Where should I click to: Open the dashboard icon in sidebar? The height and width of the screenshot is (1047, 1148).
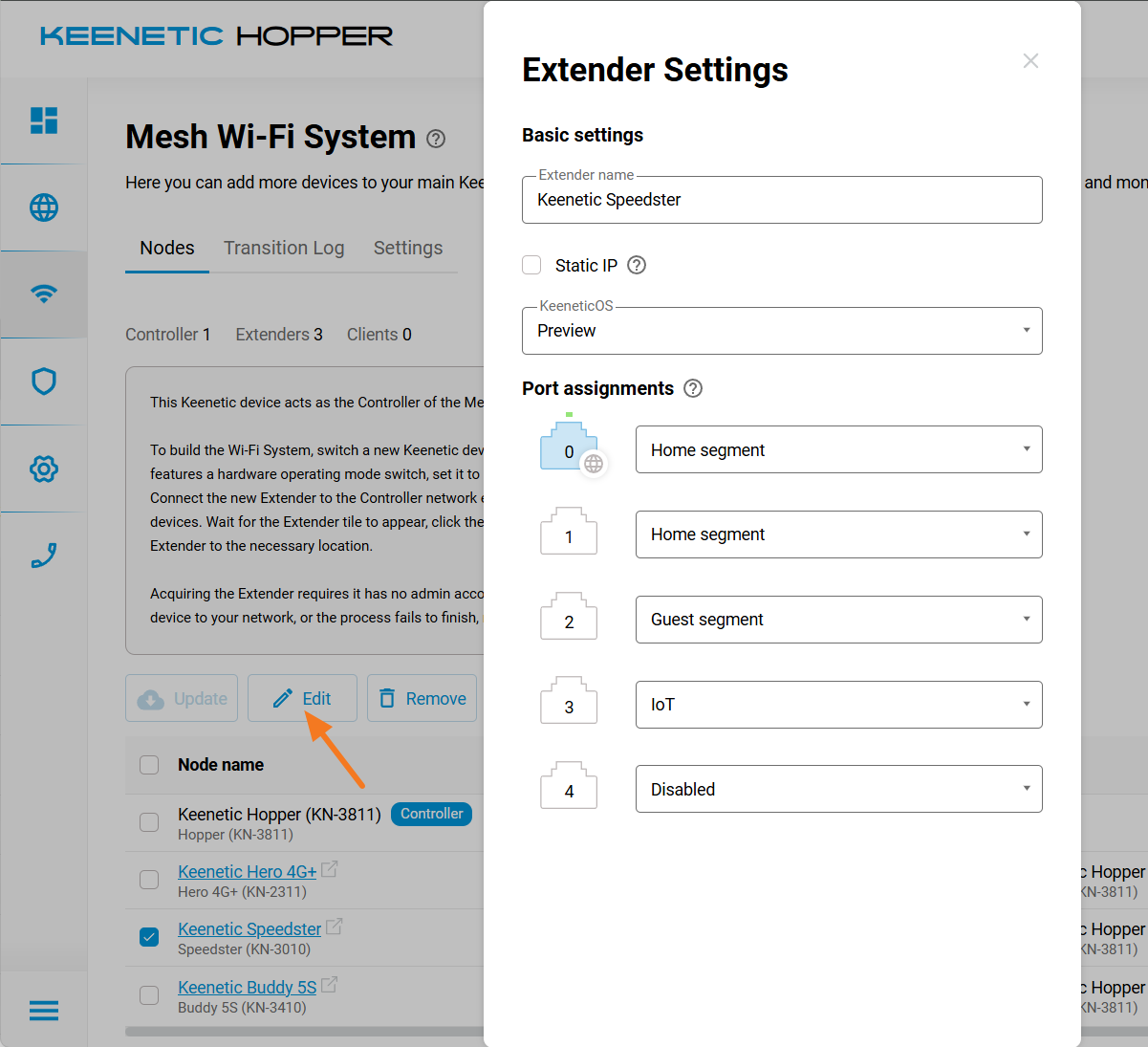coord(44,120)
